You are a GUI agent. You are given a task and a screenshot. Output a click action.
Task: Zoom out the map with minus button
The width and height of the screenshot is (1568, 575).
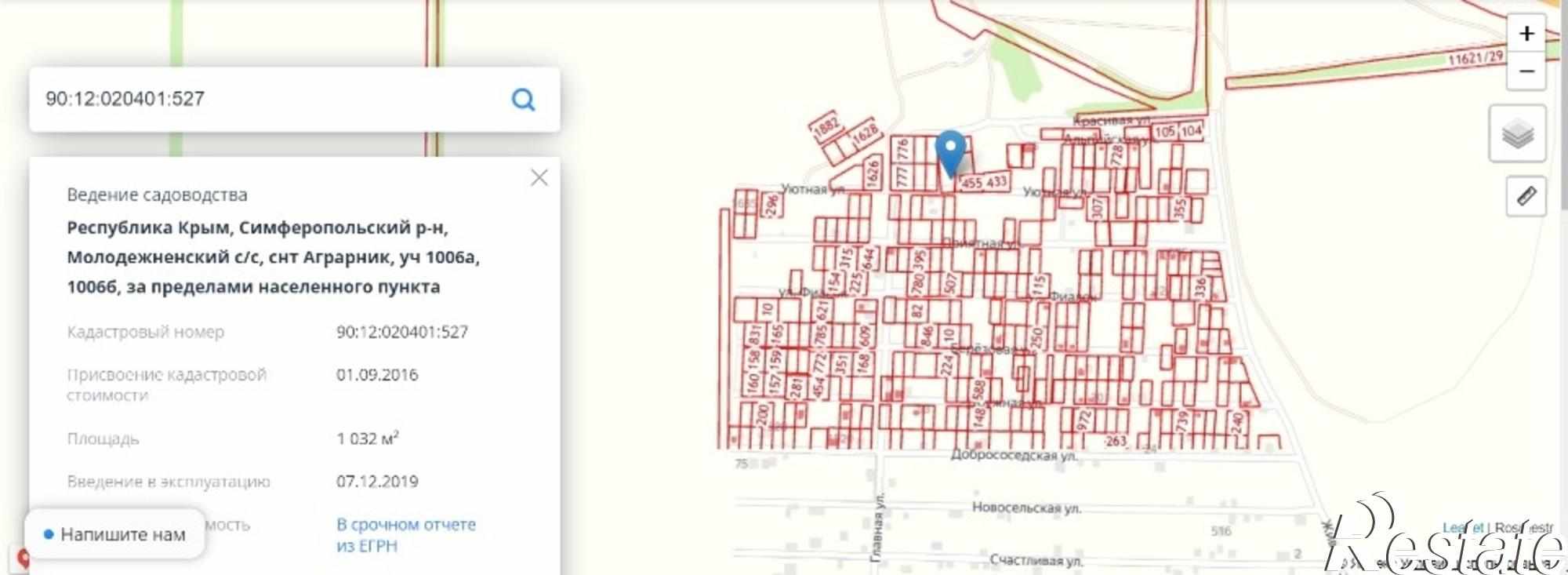pyautogui.click(x=1526, y=71)
